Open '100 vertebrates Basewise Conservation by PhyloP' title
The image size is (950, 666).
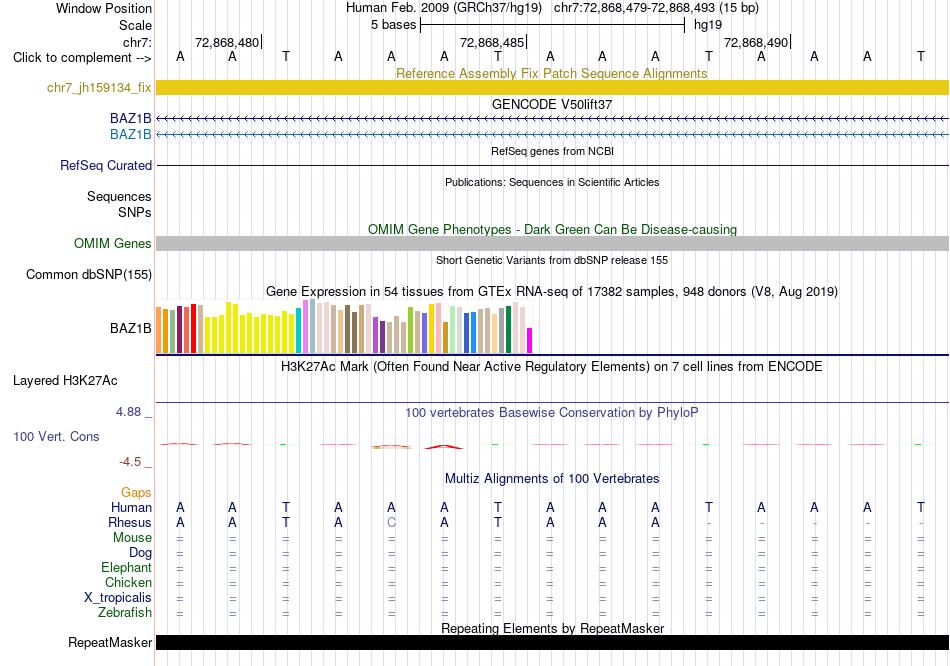[x=551, y=413]
